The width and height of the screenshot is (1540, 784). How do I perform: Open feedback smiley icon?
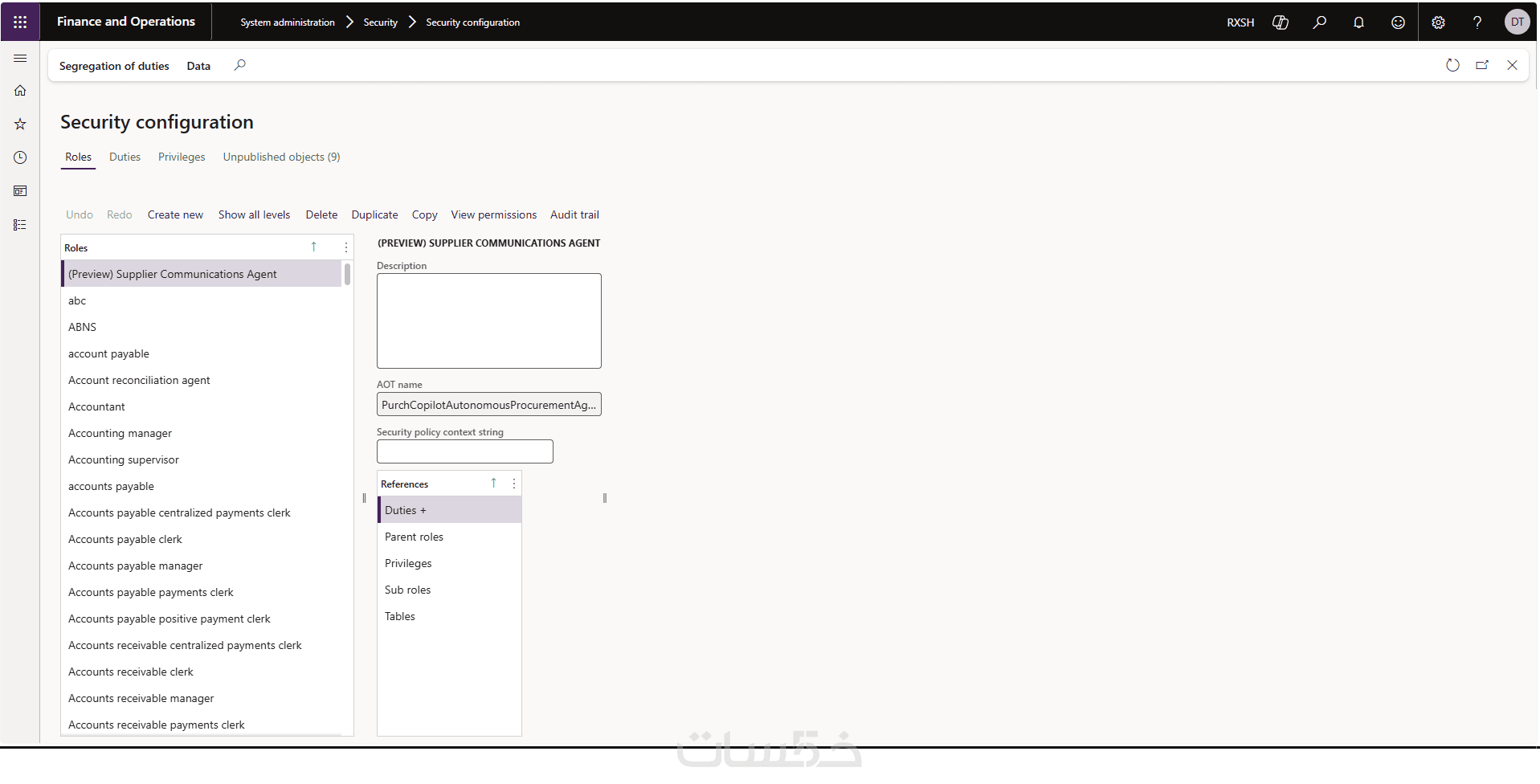point(1398,22)
